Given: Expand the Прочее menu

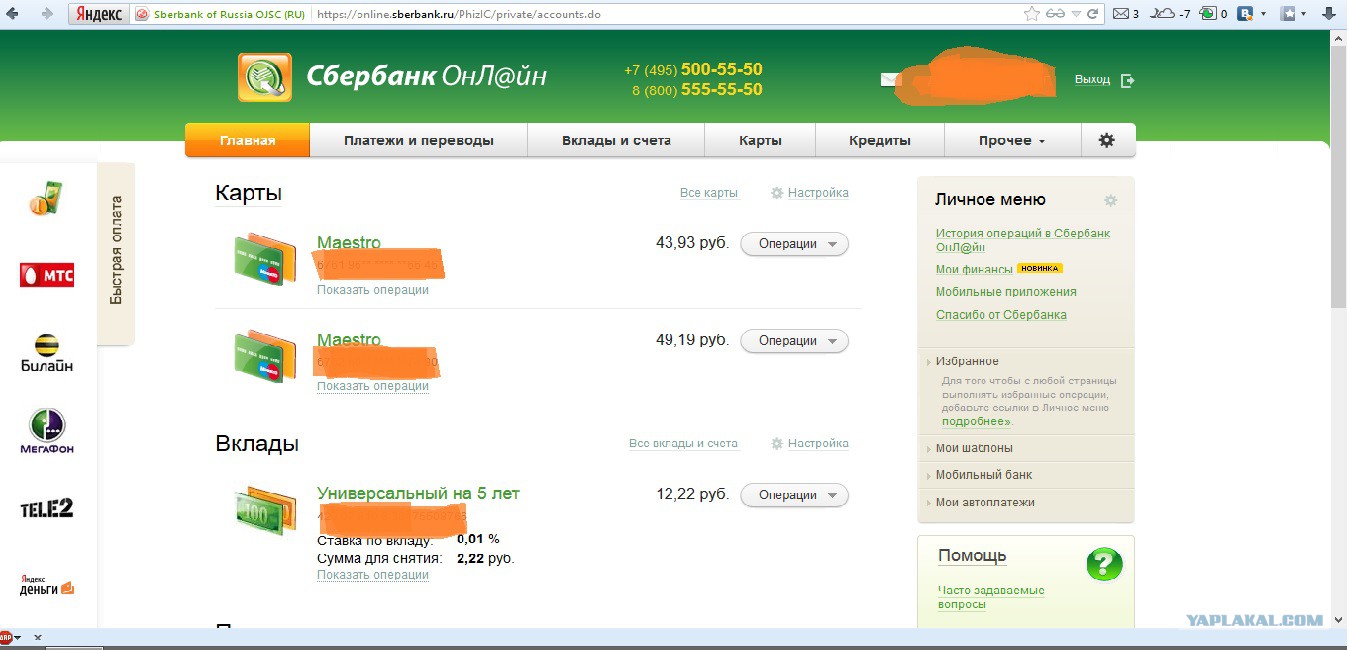Looking at the screenshot, I should 1012,141.
